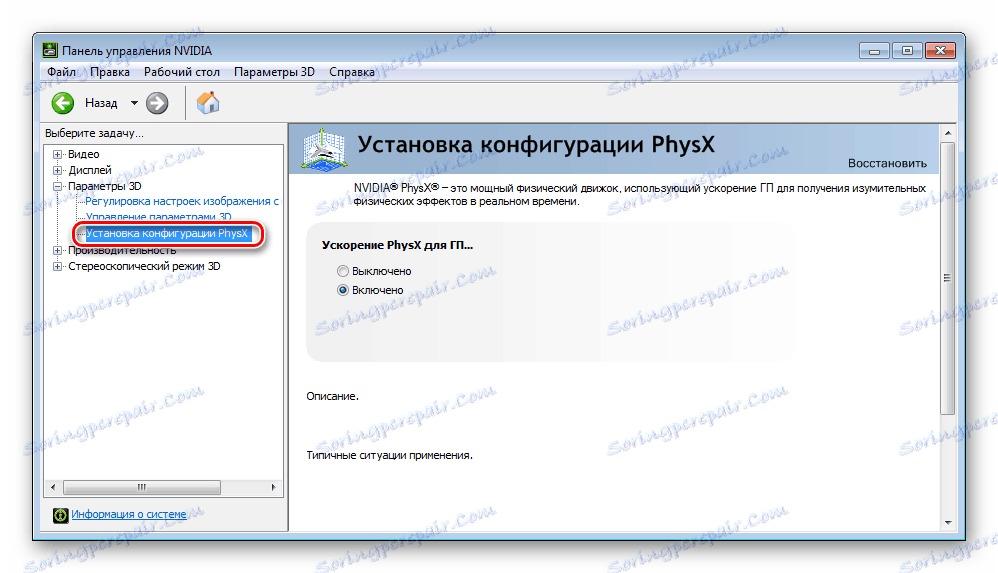Open the Параметры 3D menu
Viewport: 998px width, 573px height.
pyautogui.click(x=274, y=72)
